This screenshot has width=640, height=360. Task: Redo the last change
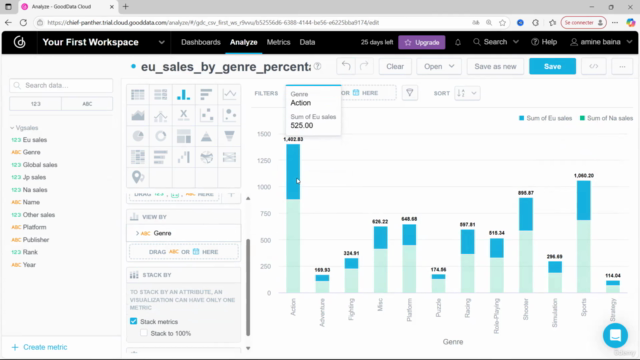click(x=364, y=66)
